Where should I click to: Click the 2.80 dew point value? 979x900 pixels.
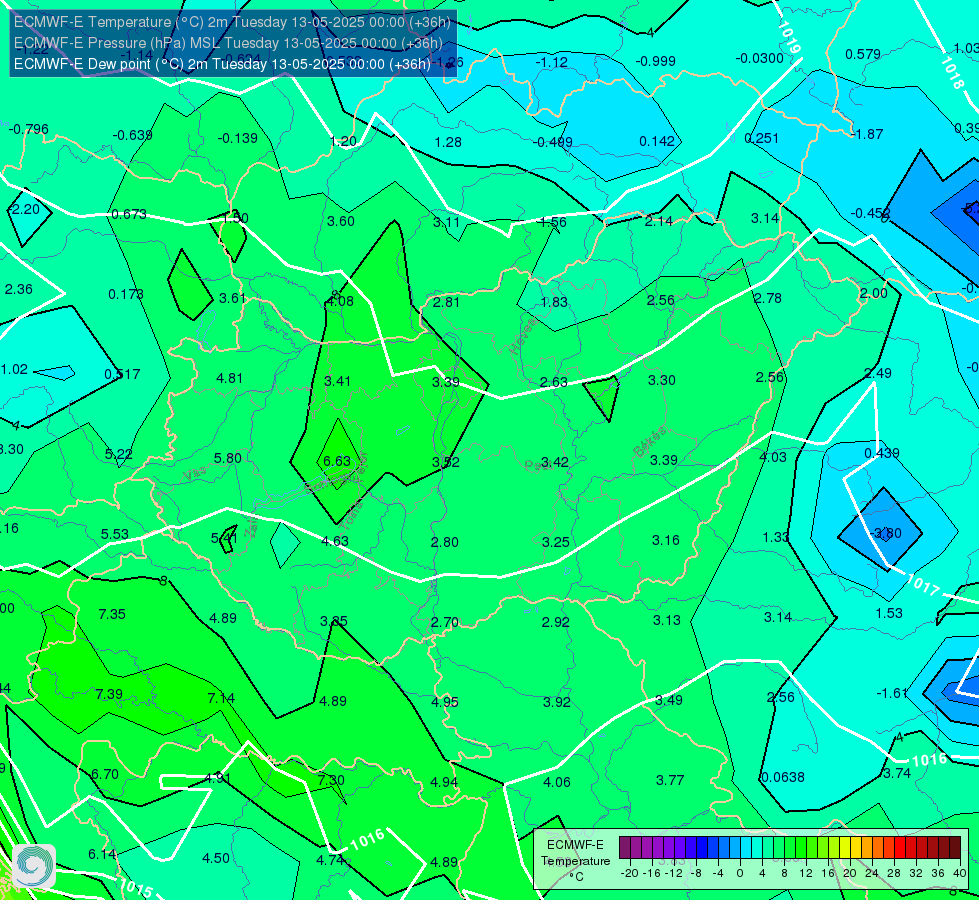[445, 541]
